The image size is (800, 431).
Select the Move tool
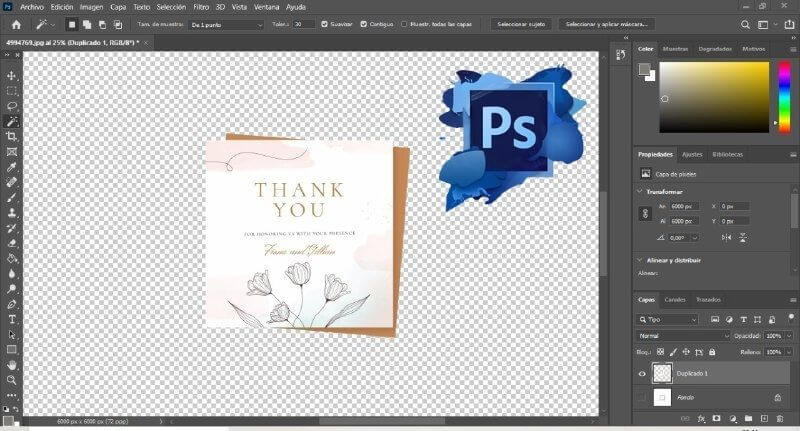tap(12, 75)
